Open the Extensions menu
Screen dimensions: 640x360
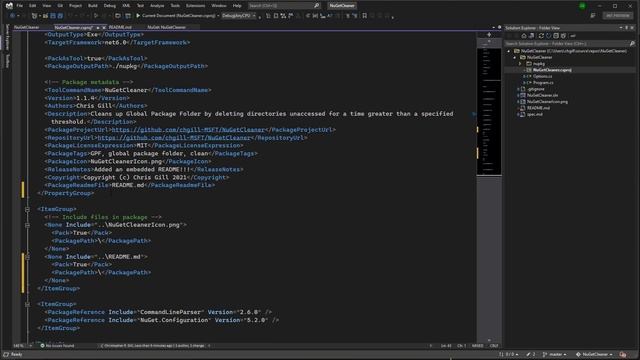(196, 6)
